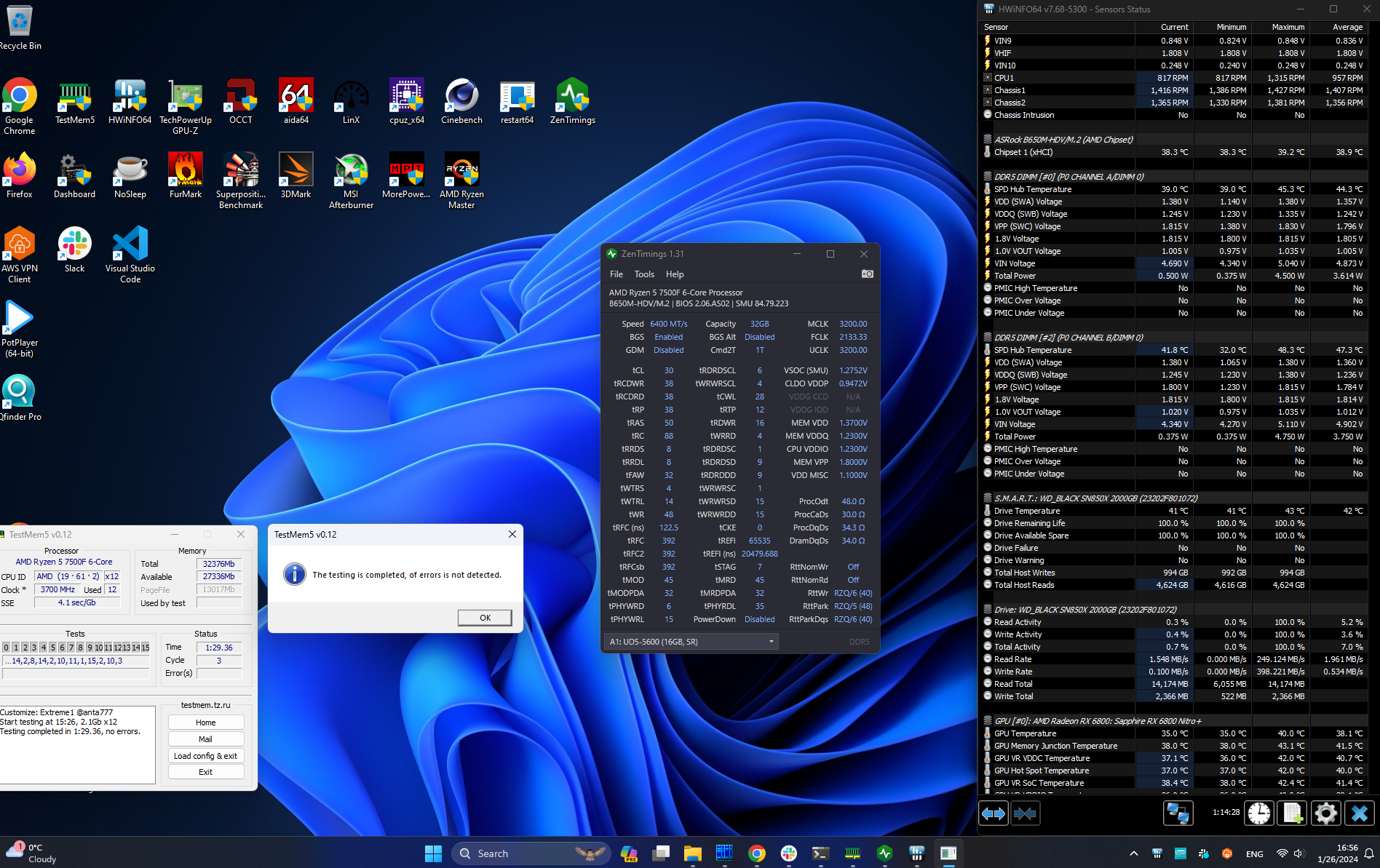Viewport: 1380px width, 868px height.
Task: Open HWiNFO sensor settings gear
Action: (1325, 813)
